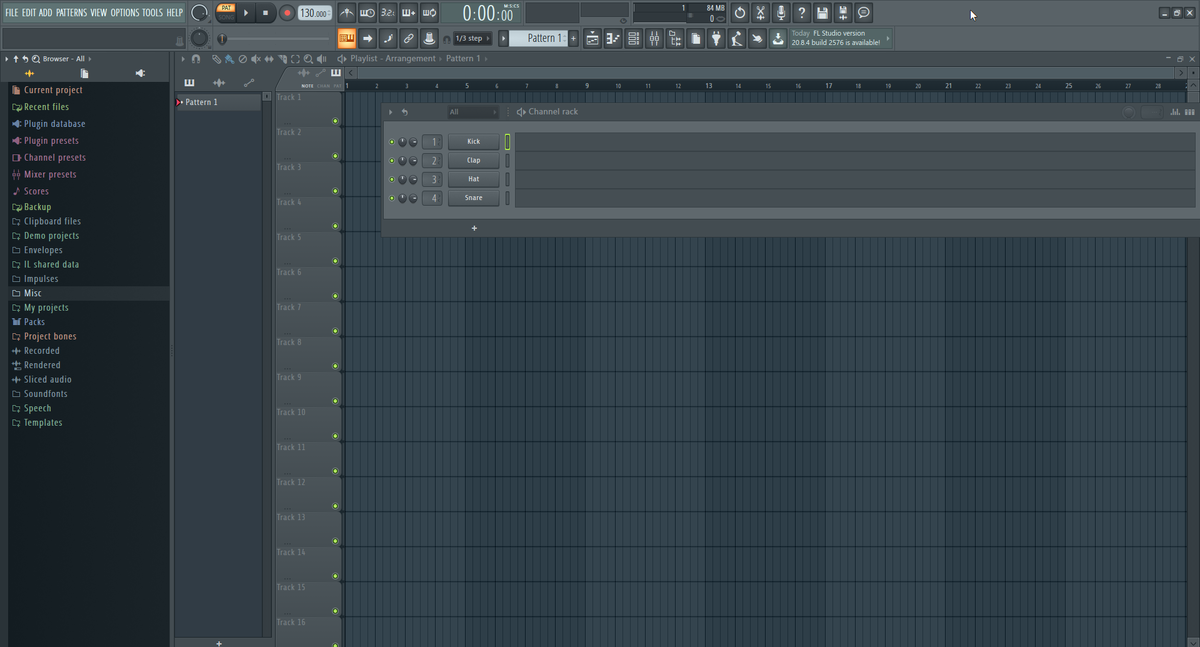The image size is (1200, 647).
Task: Open the Channel rack toolbar icon
Action: click(x=633, y=38)
